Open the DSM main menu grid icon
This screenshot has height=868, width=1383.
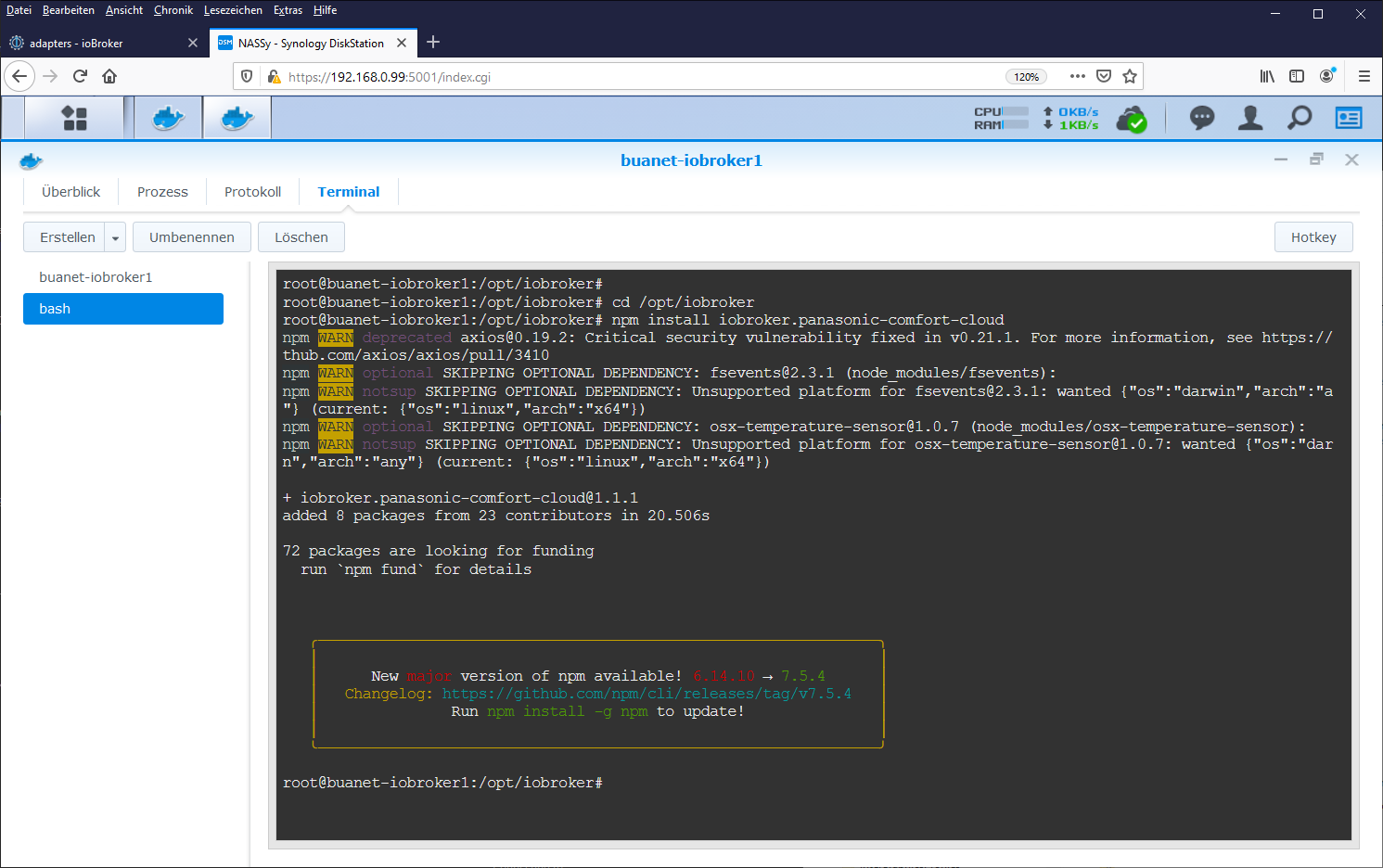click(74, 118)
